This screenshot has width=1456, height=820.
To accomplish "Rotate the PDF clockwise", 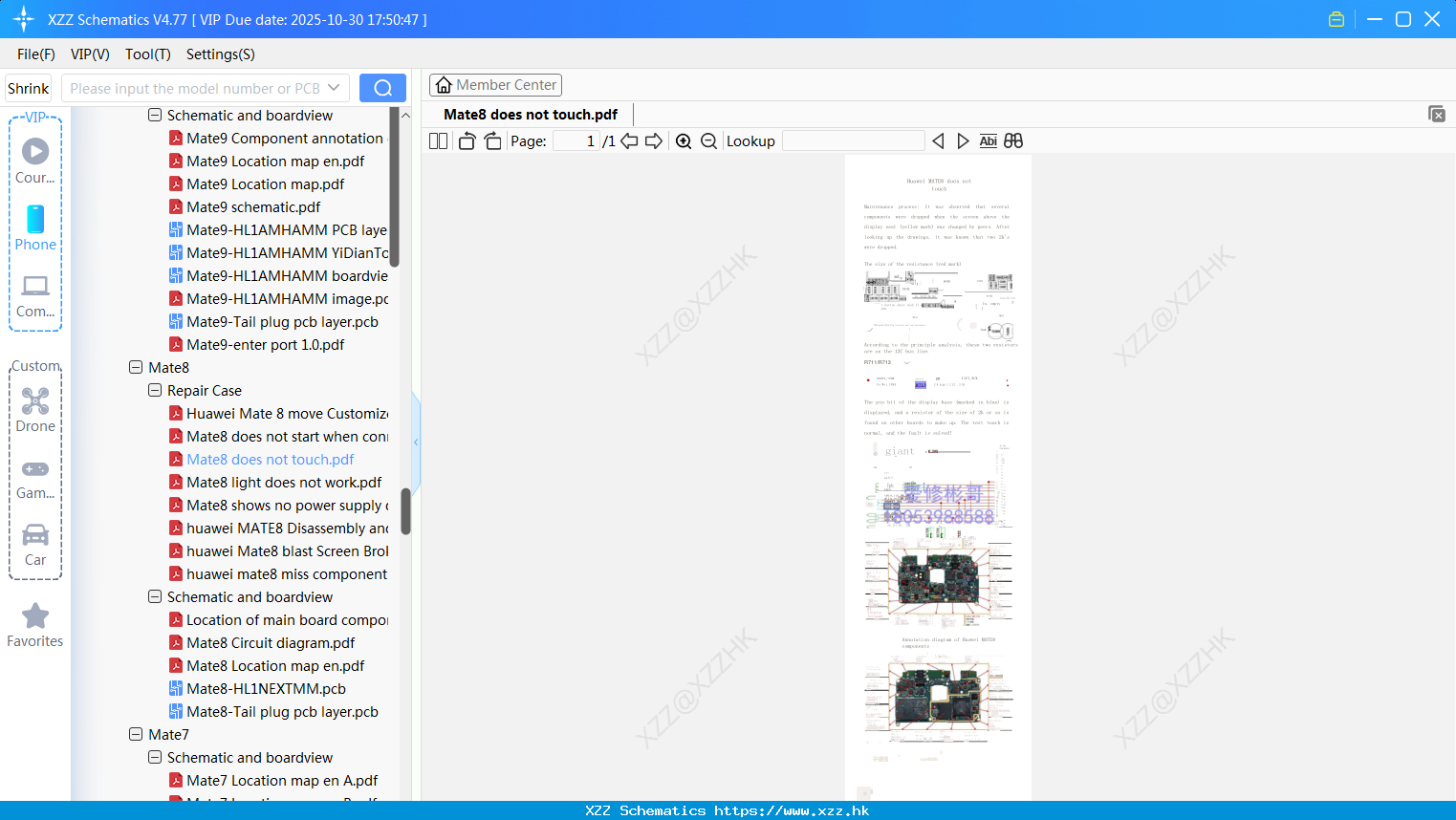I will 492,140.
